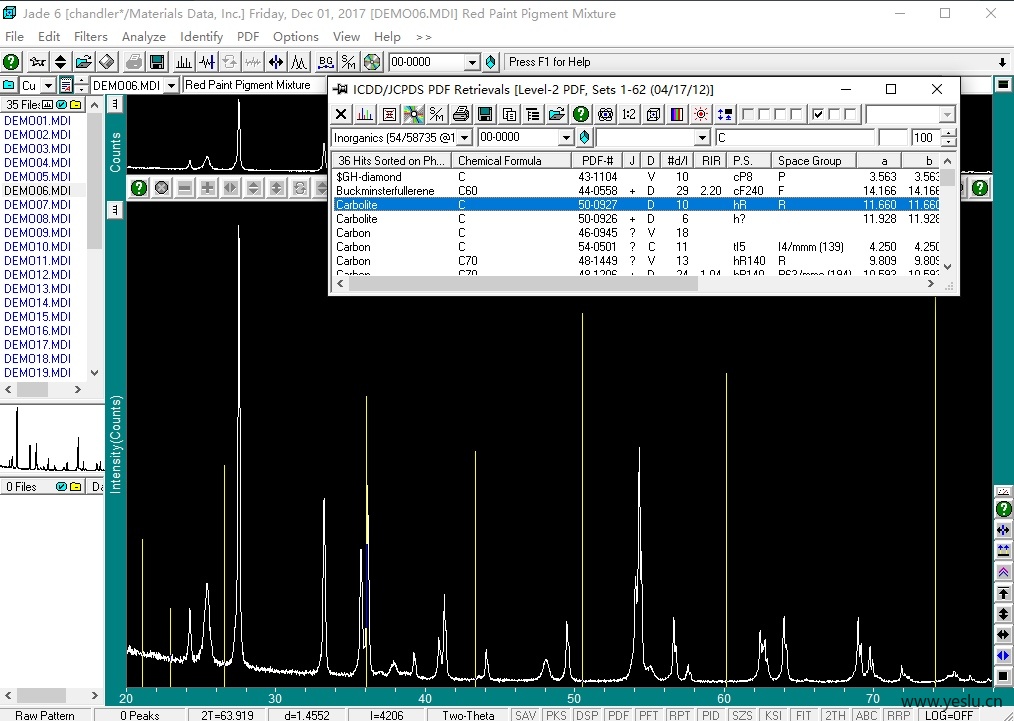Viewport: 1014px width, 721px height.
Task: Click the green help icon in PDF Retrievals toolbar
Action: coord(581,114)
